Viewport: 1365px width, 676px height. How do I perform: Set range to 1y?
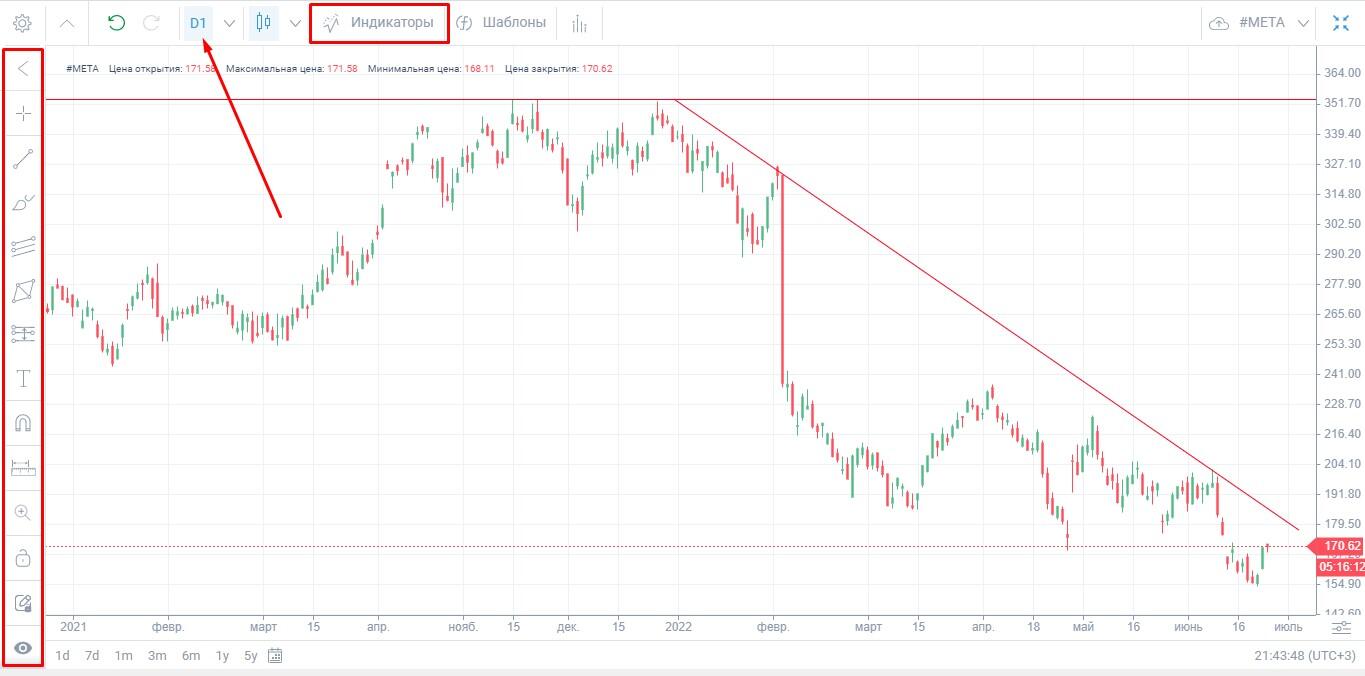[x=222, y=656]
